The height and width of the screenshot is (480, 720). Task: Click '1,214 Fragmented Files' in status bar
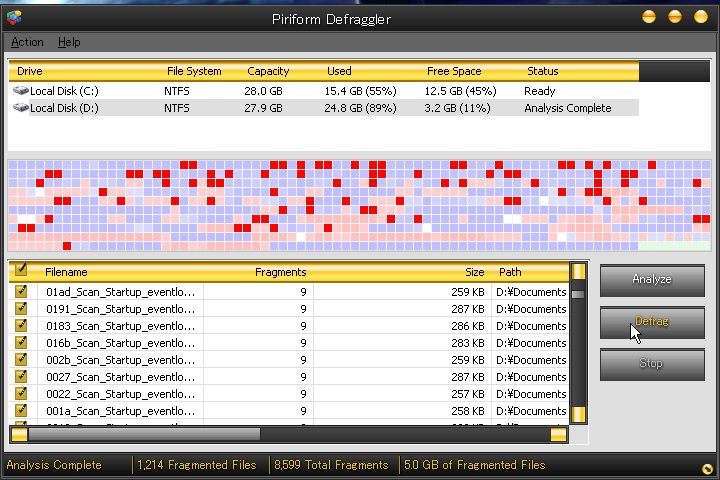(x=197, y=465)
